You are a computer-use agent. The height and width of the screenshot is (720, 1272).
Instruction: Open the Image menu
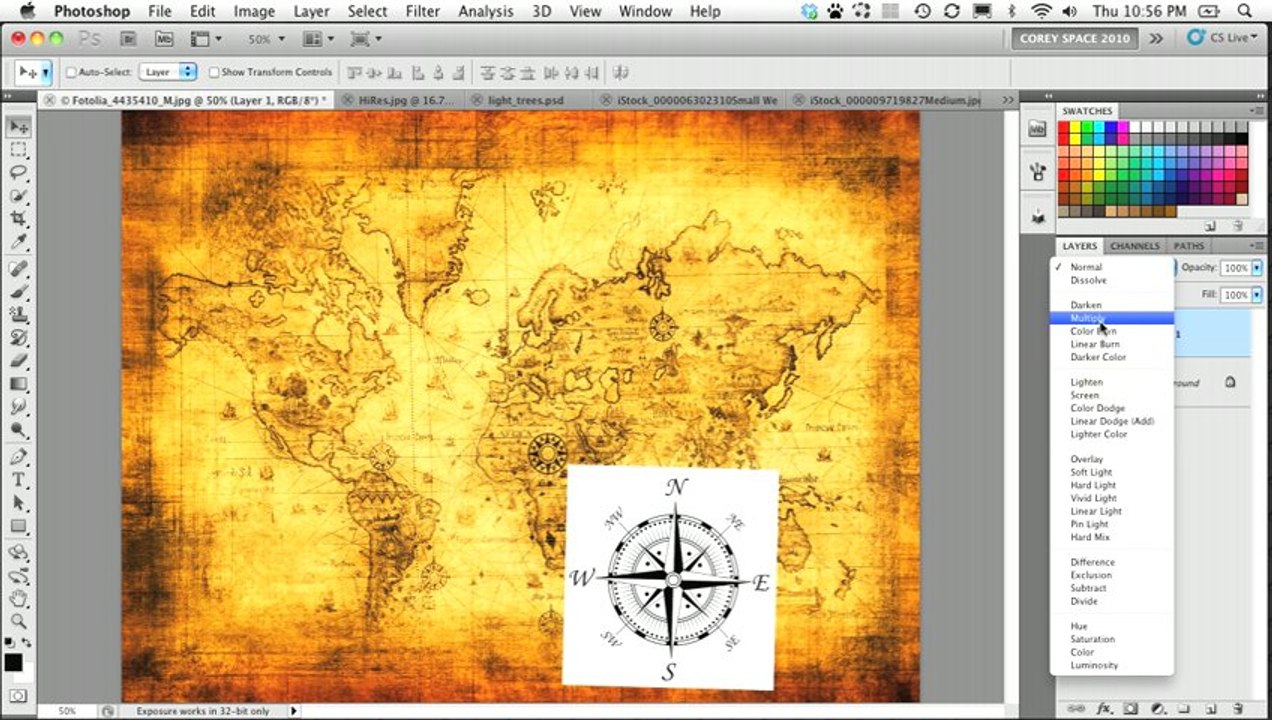pyautogui.click(x=254, y=11)
